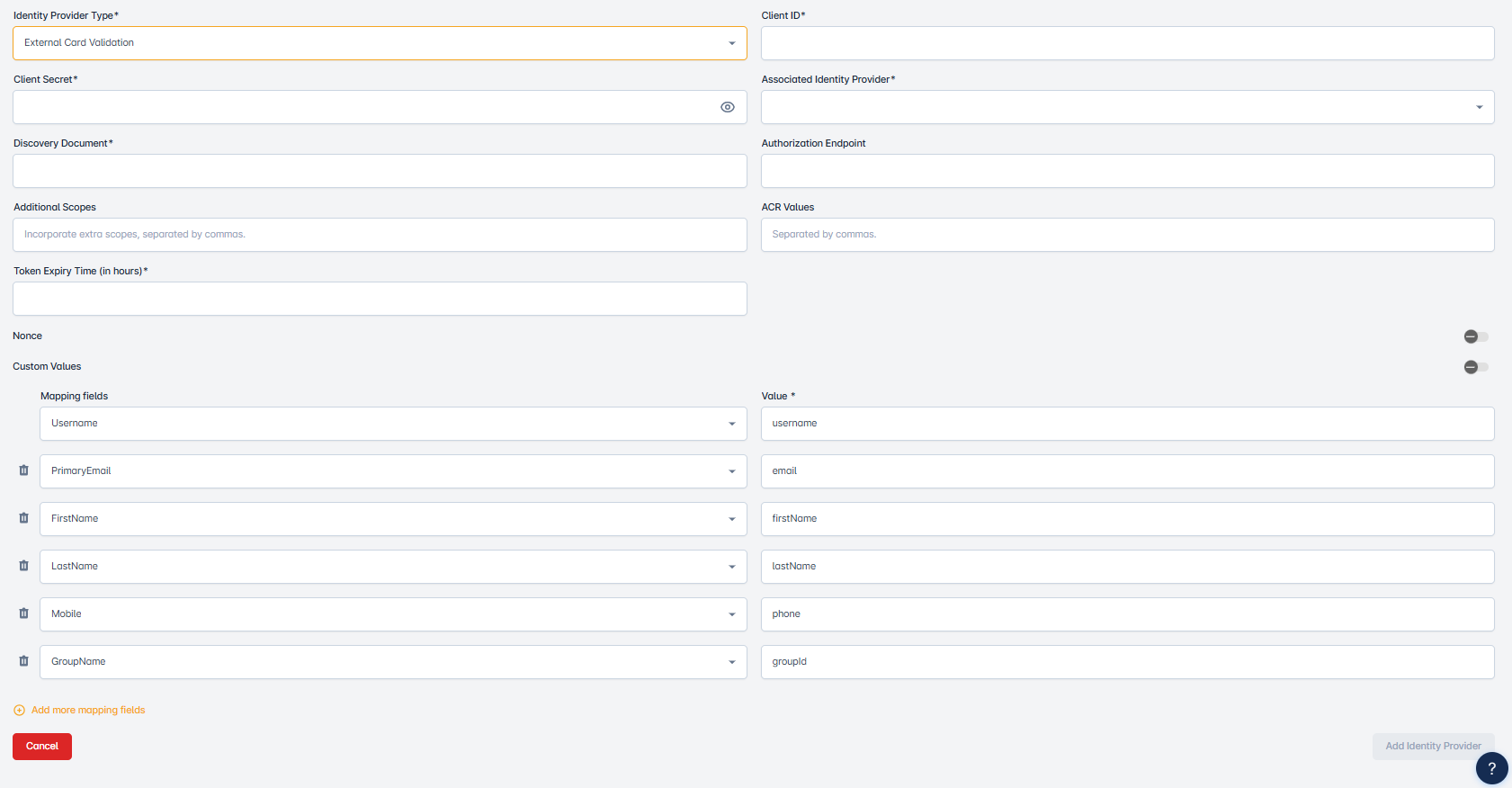Remove the LastName mapping row

coord(24,566)
